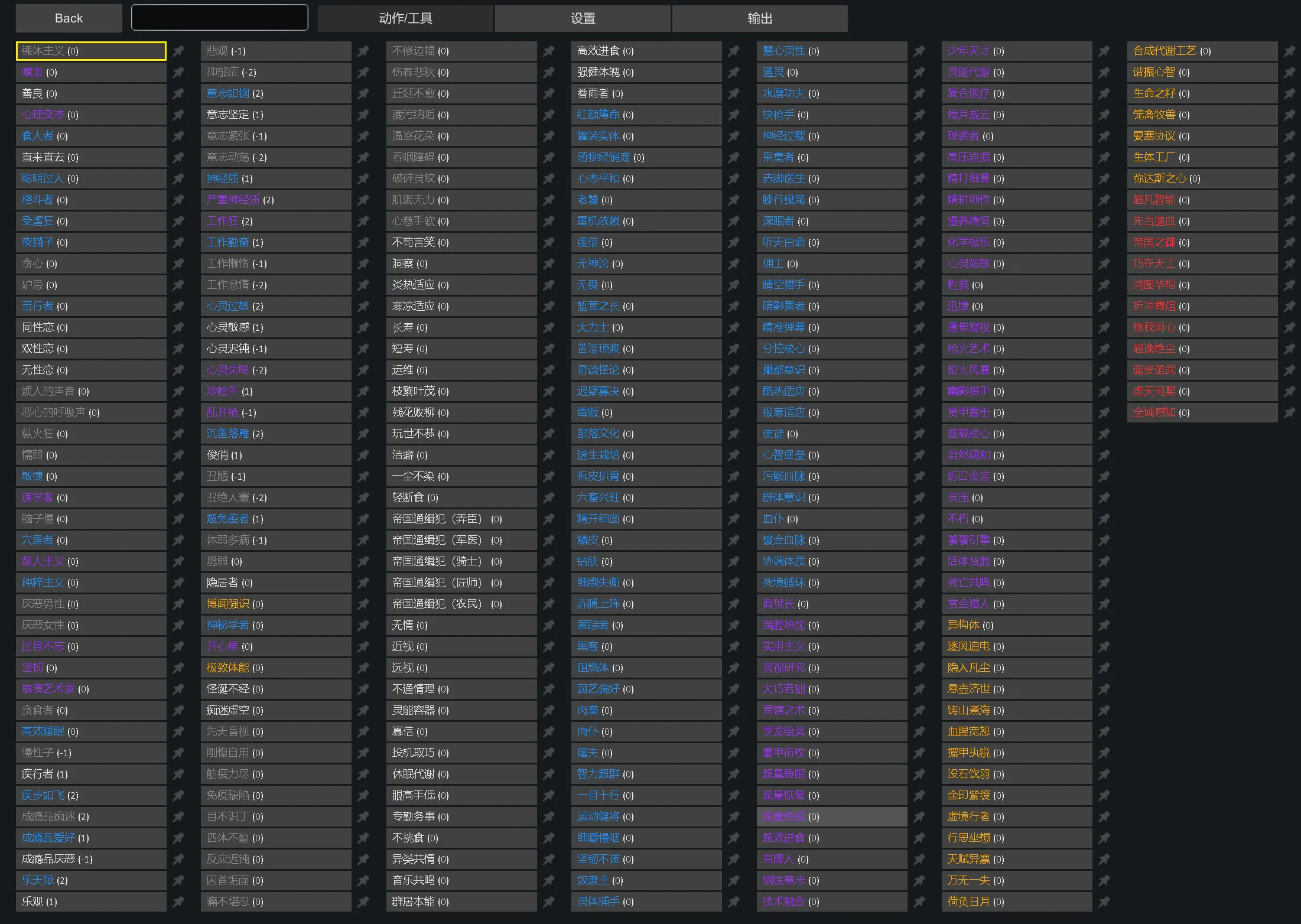Screen dimensions: 1301x924
Task: Select the 超凡智能 trait entry
Action: tap(1202, 200)
